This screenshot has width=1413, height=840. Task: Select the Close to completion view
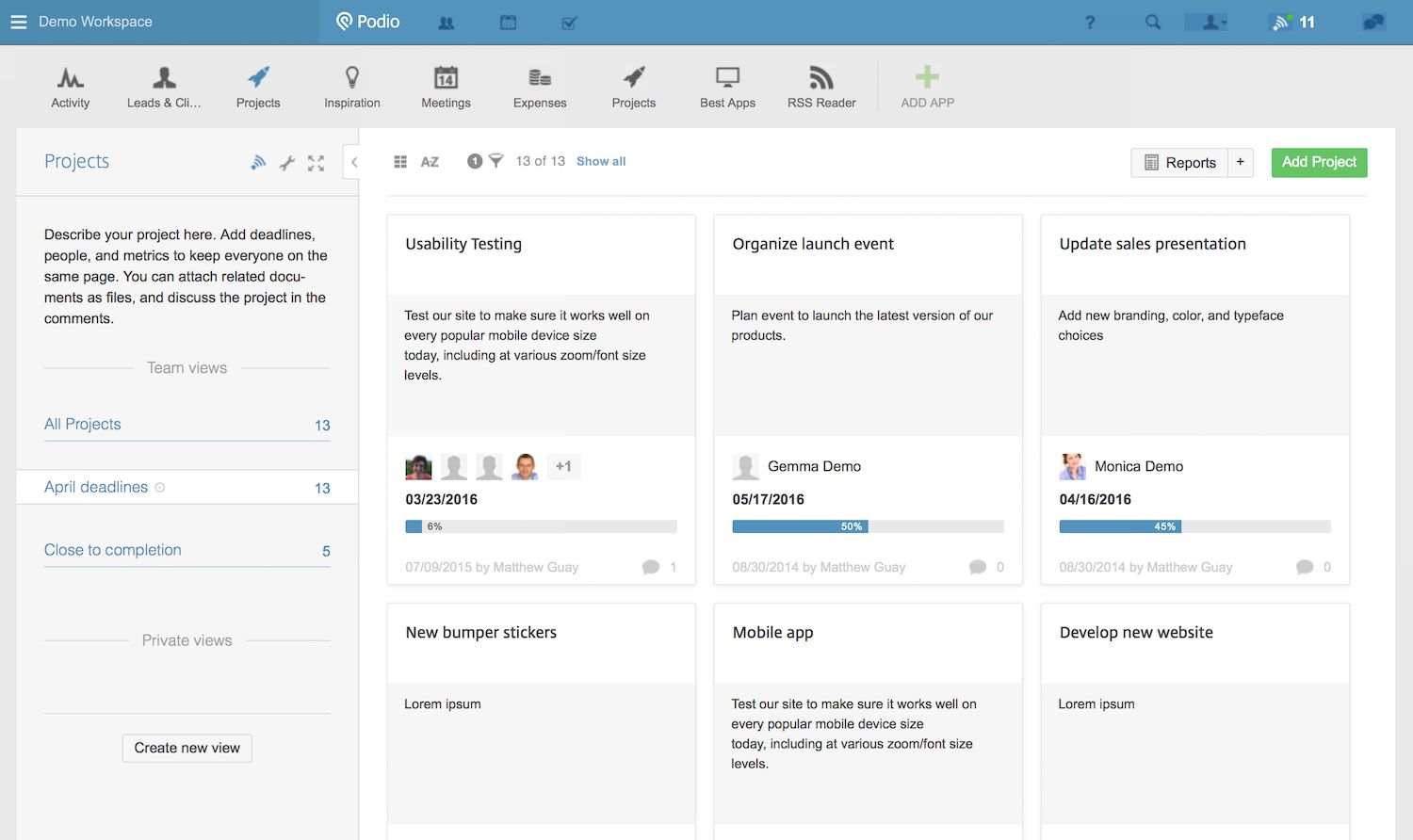click(x=113, y=550)
